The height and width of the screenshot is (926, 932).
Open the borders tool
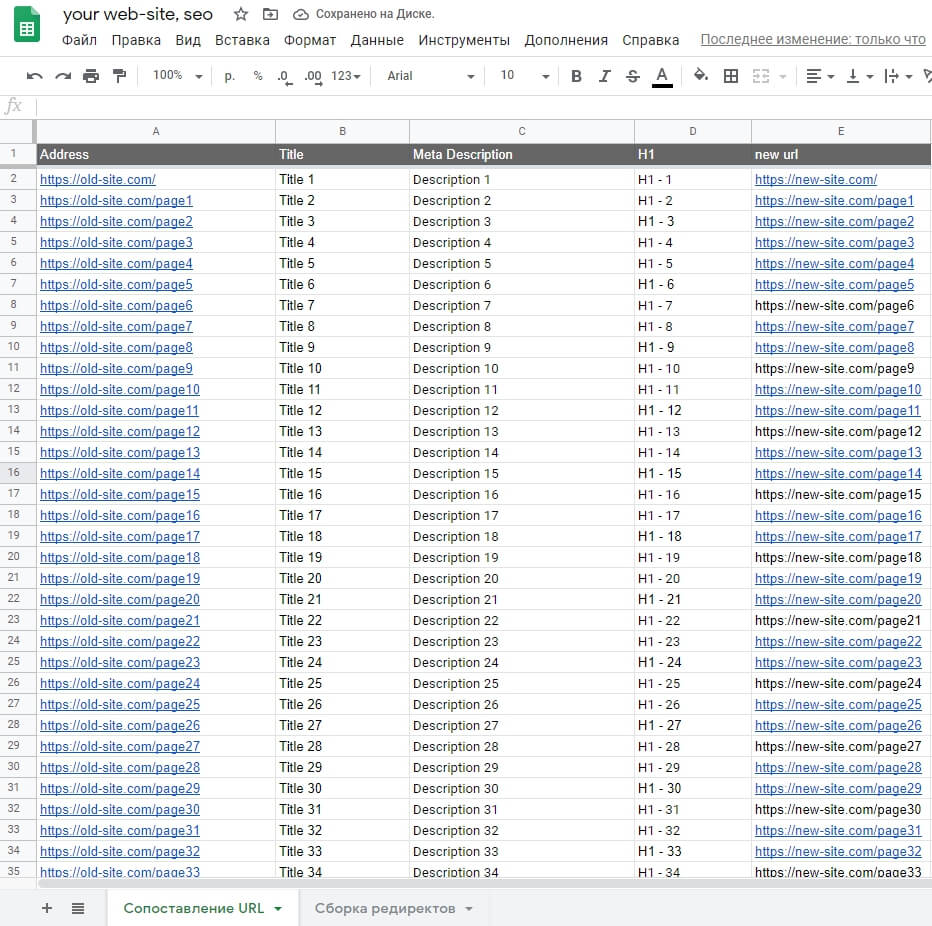point(731,76)
